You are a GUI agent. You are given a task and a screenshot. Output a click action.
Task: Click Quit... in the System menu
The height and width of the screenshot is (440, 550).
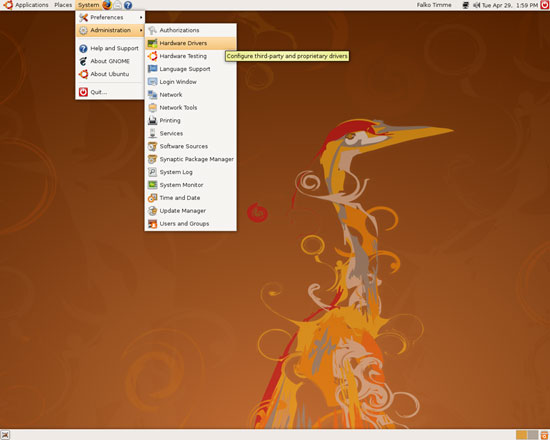tap(110, 92)
